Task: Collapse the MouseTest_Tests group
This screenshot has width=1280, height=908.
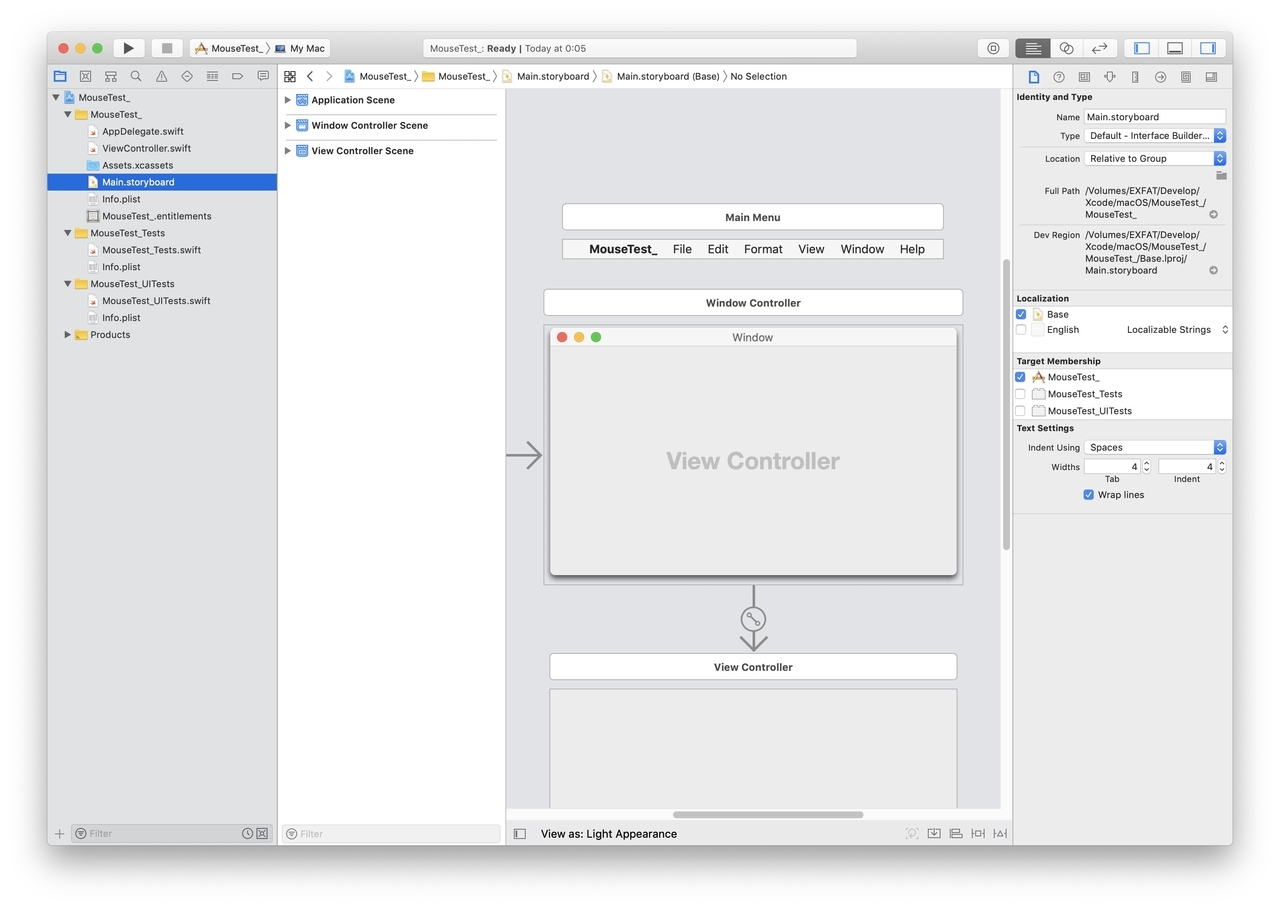Action: pos(68,233)
